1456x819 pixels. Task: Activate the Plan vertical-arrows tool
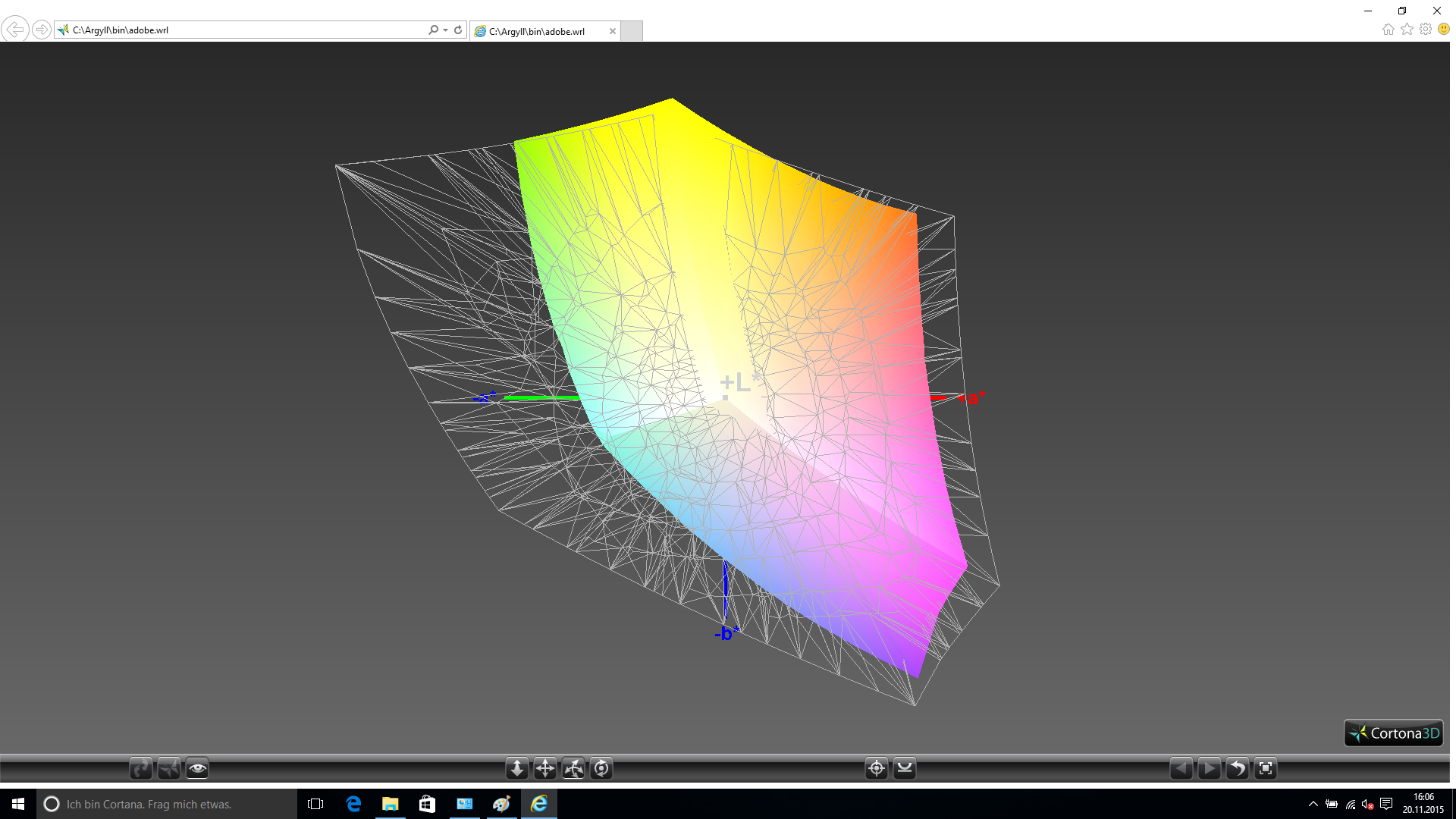pos(517,769)
